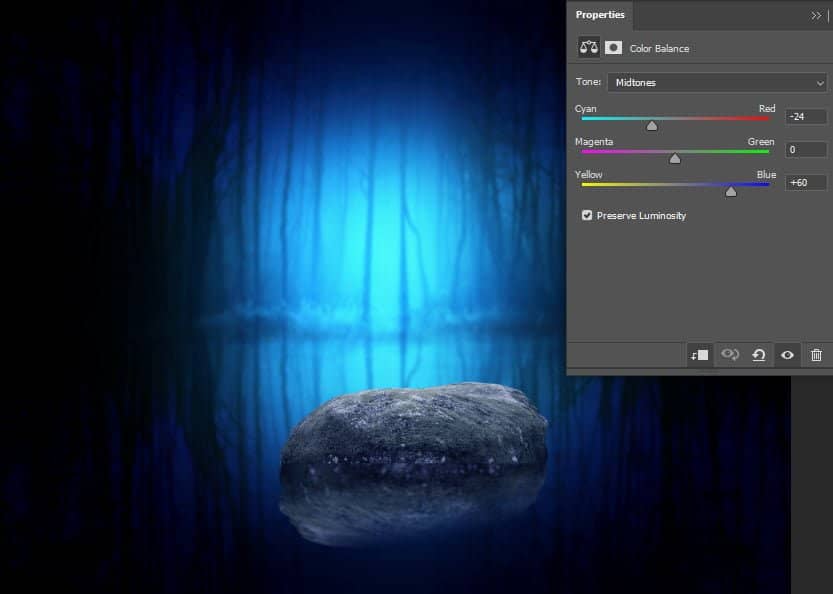Image resolution: width=833 pixels, height=594 pixels.
Task: Click the Yellow-Blue slider handle
Action: tap(730, 191)
